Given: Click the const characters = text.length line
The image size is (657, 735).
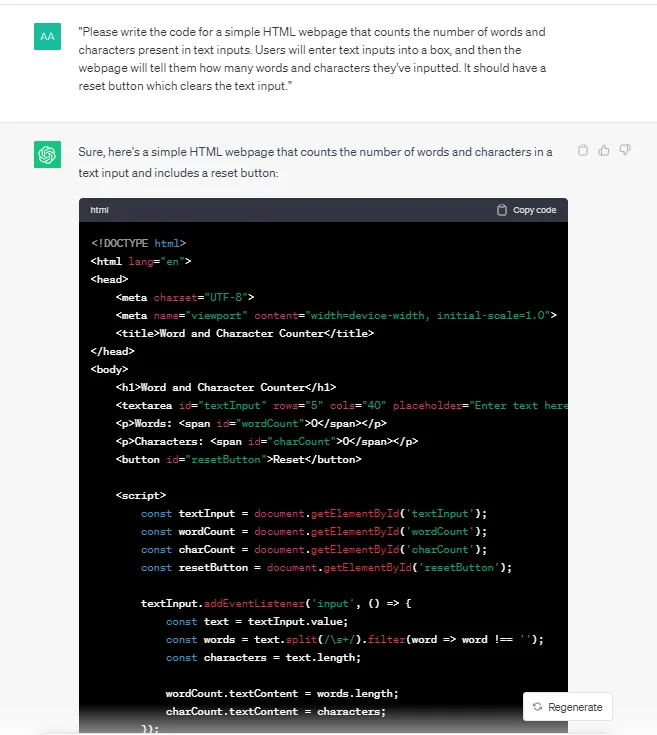Looking at the screenshot, I should [x=263, y=658].
